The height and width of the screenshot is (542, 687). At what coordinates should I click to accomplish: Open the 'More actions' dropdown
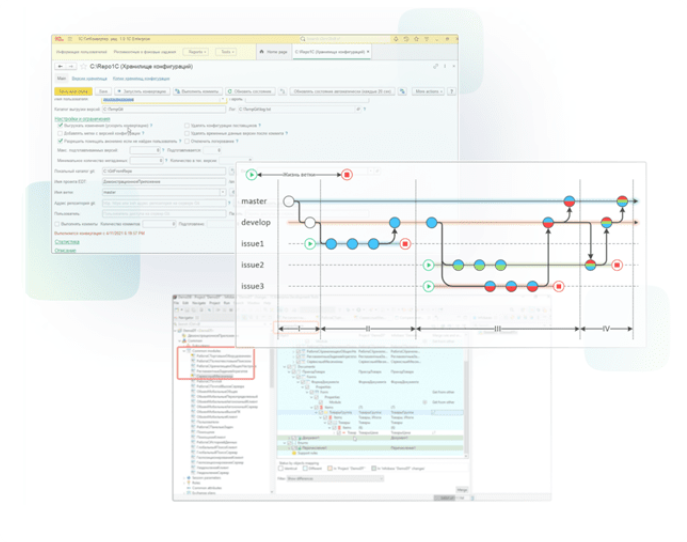pos(426,91)
